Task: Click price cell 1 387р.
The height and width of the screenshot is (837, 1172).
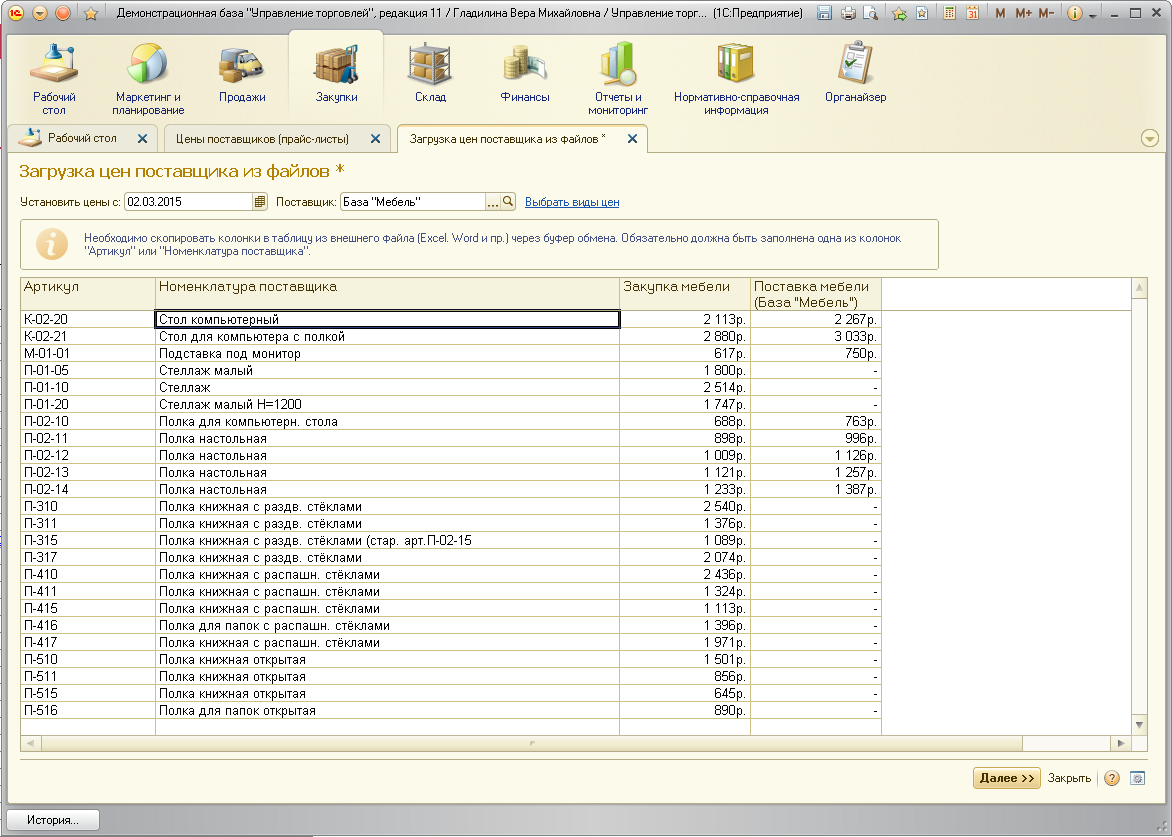Action: point(815,489)
